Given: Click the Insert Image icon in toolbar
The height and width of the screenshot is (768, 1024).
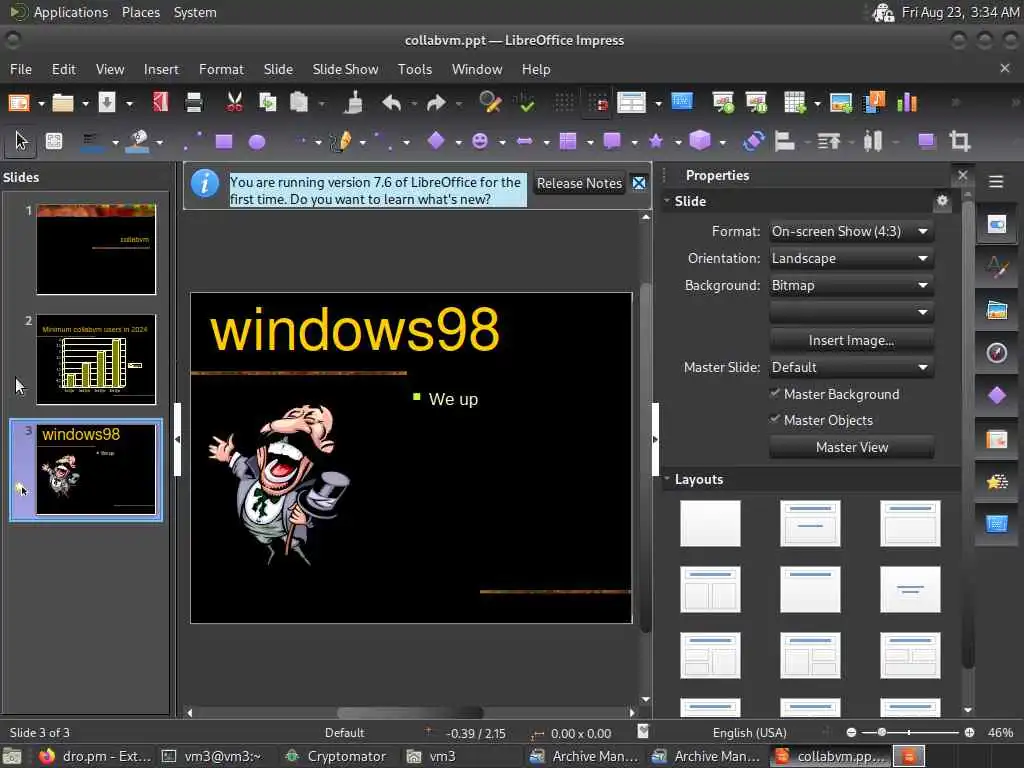Looking at the screenshot, I should tap(840, 103).
